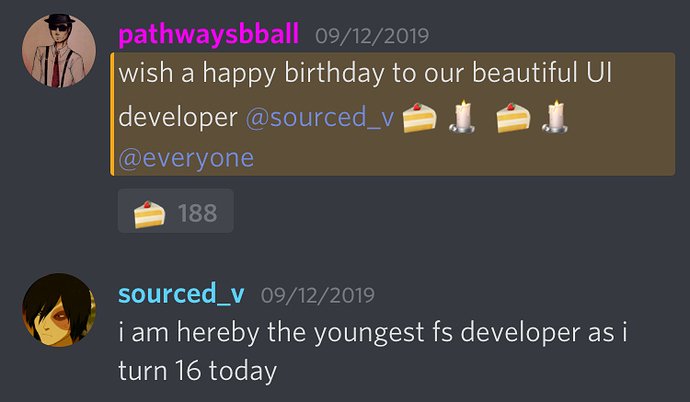Click first candle emoji in birthday message

[462, 117]
